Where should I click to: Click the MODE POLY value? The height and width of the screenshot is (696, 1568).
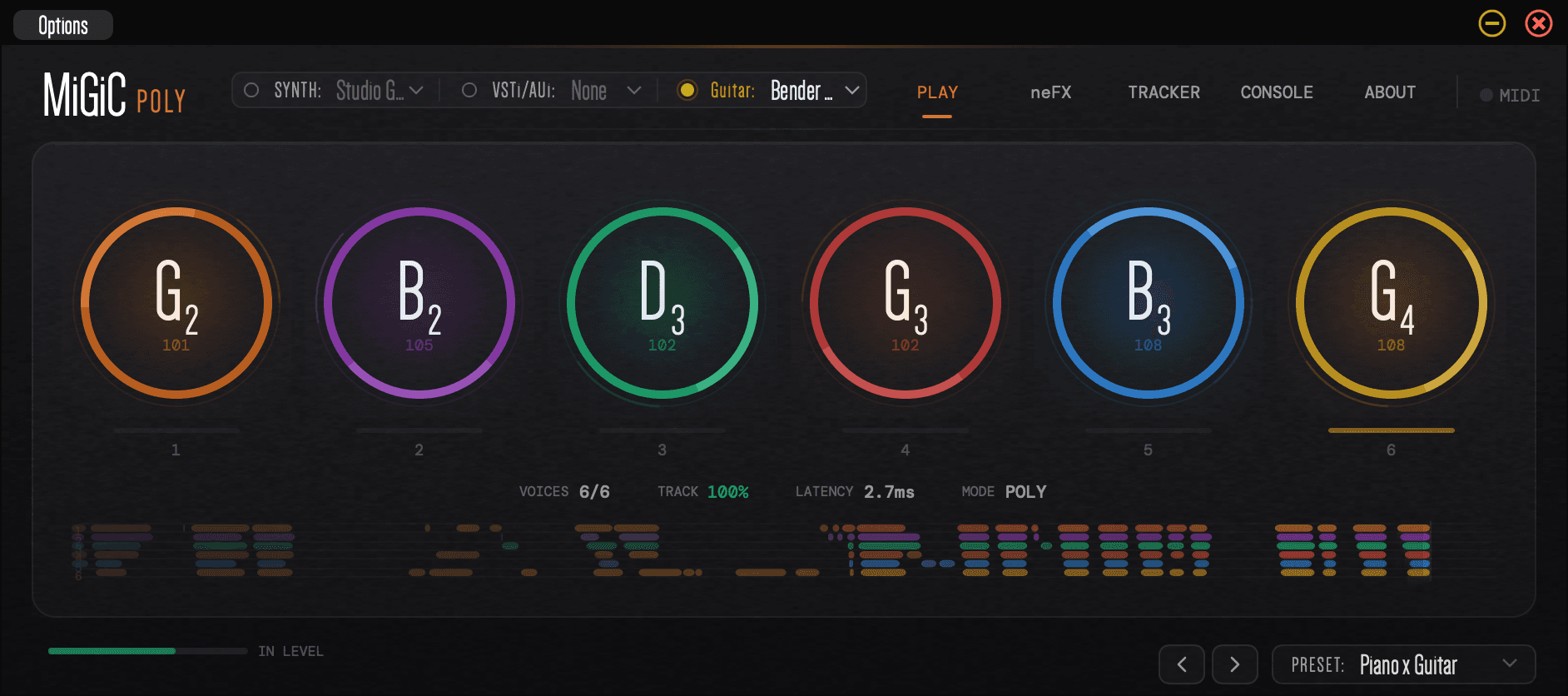pyautogui.click(x=1025, y=492)
